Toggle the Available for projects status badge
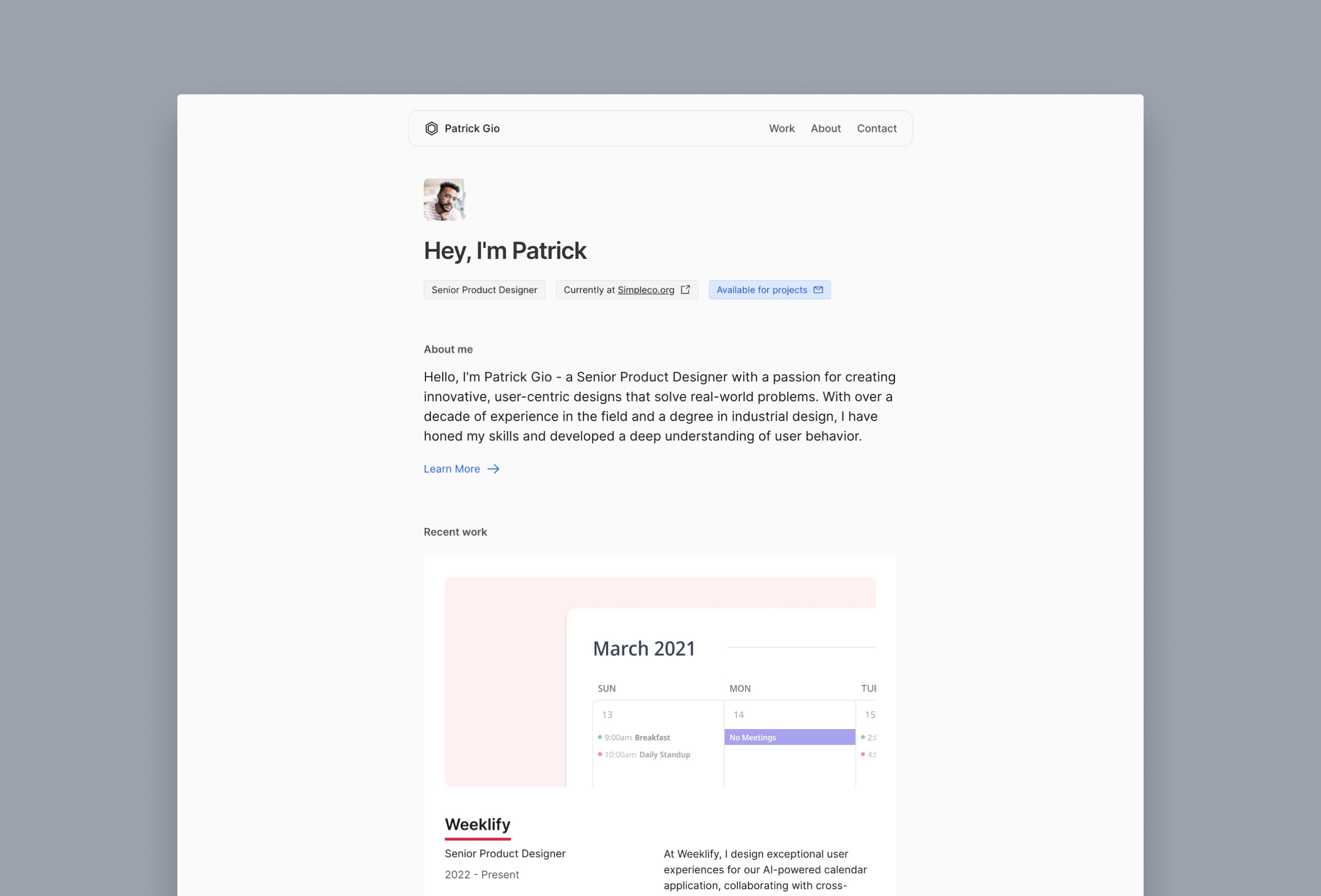 pyautogui.click(x=769, y=289)
